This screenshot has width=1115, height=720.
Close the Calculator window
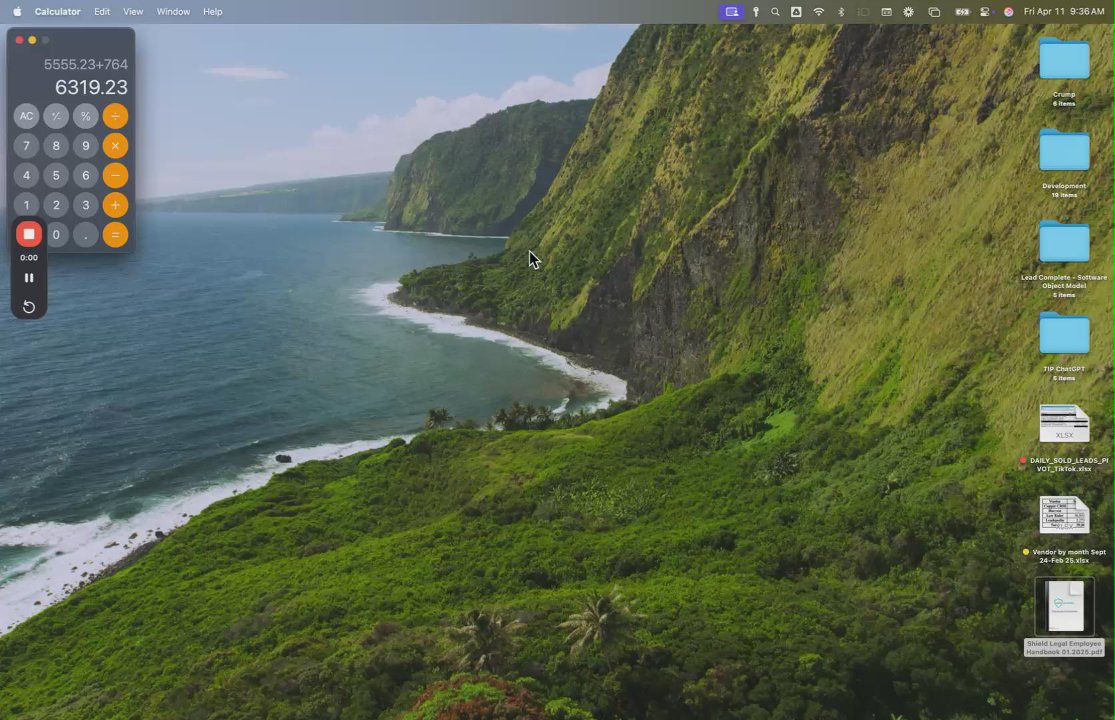[19, 41]
